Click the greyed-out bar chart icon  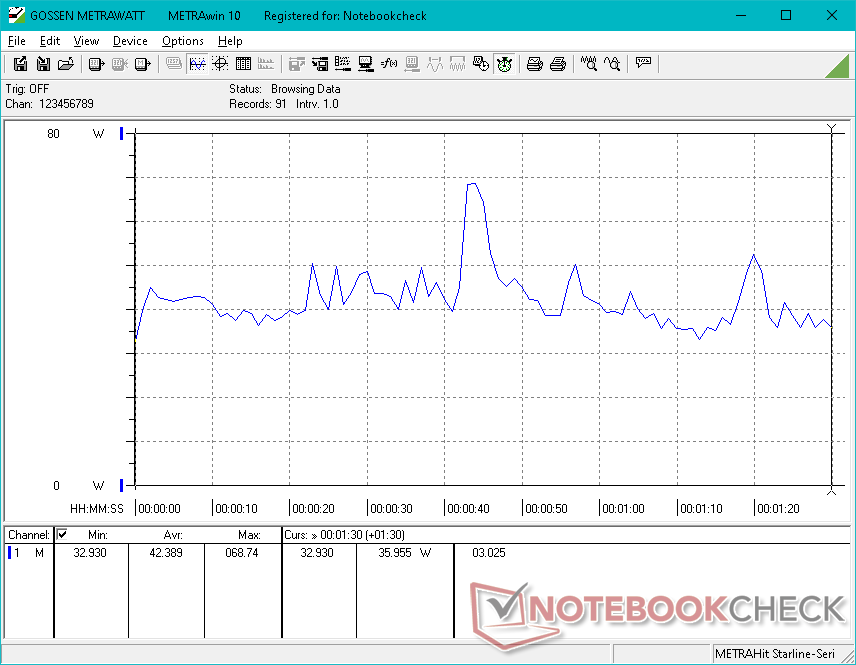click(x=266, y=64)
